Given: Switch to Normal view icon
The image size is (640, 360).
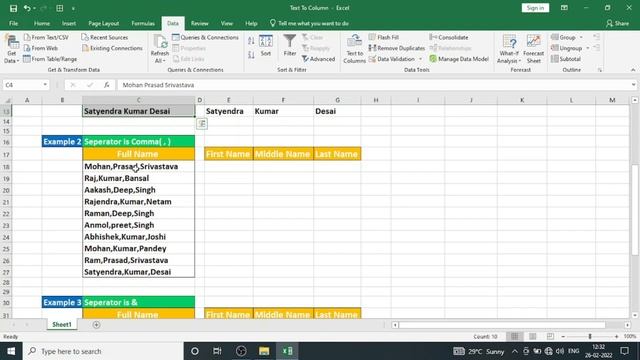Looking at the screenshot, I should (514, 336).
